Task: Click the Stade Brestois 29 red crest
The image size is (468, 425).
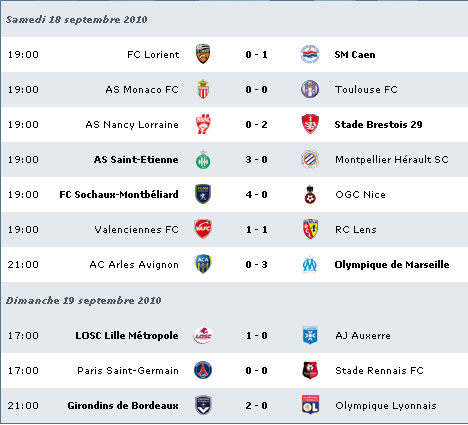Action: click(x=310, y=124)
